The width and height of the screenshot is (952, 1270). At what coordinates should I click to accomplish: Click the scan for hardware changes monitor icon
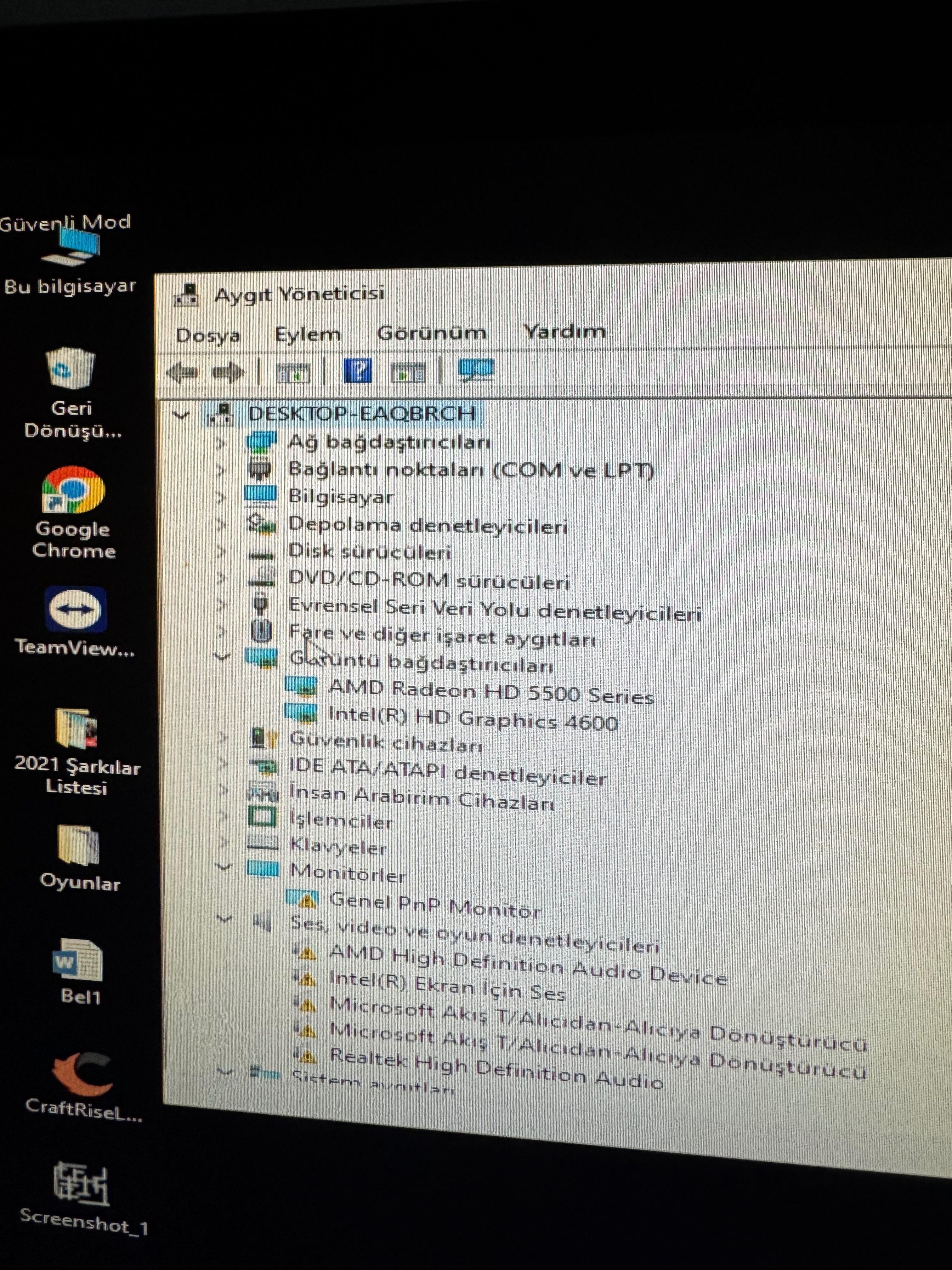click(x=476, y=370)
